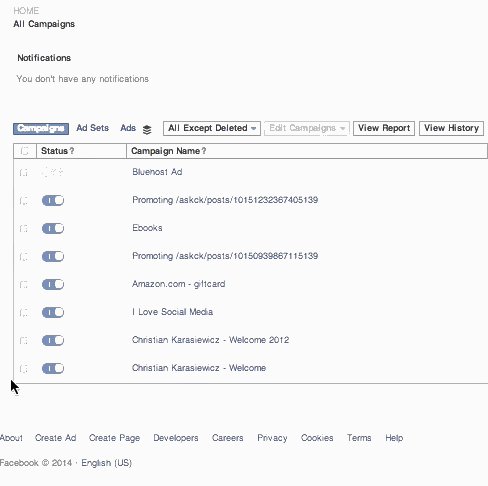Open the Careers footer link
The width and height of the screenshot is (488, 486).
228,438
